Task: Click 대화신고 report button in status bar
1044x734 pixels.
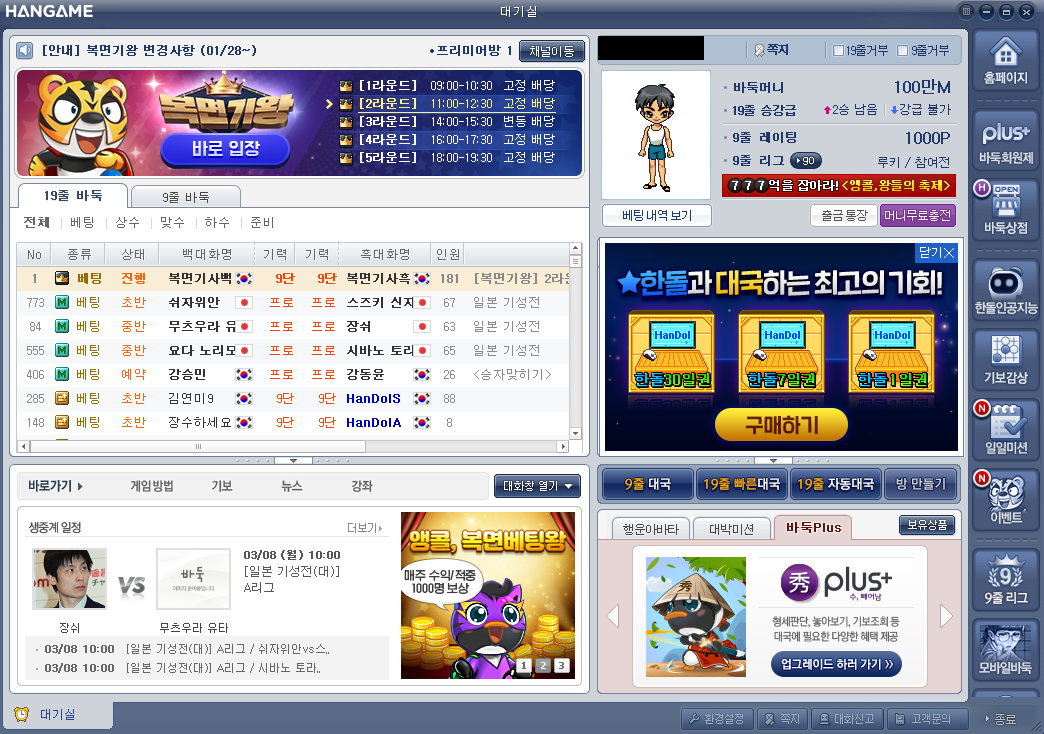Action: click(x=848, y=719)
